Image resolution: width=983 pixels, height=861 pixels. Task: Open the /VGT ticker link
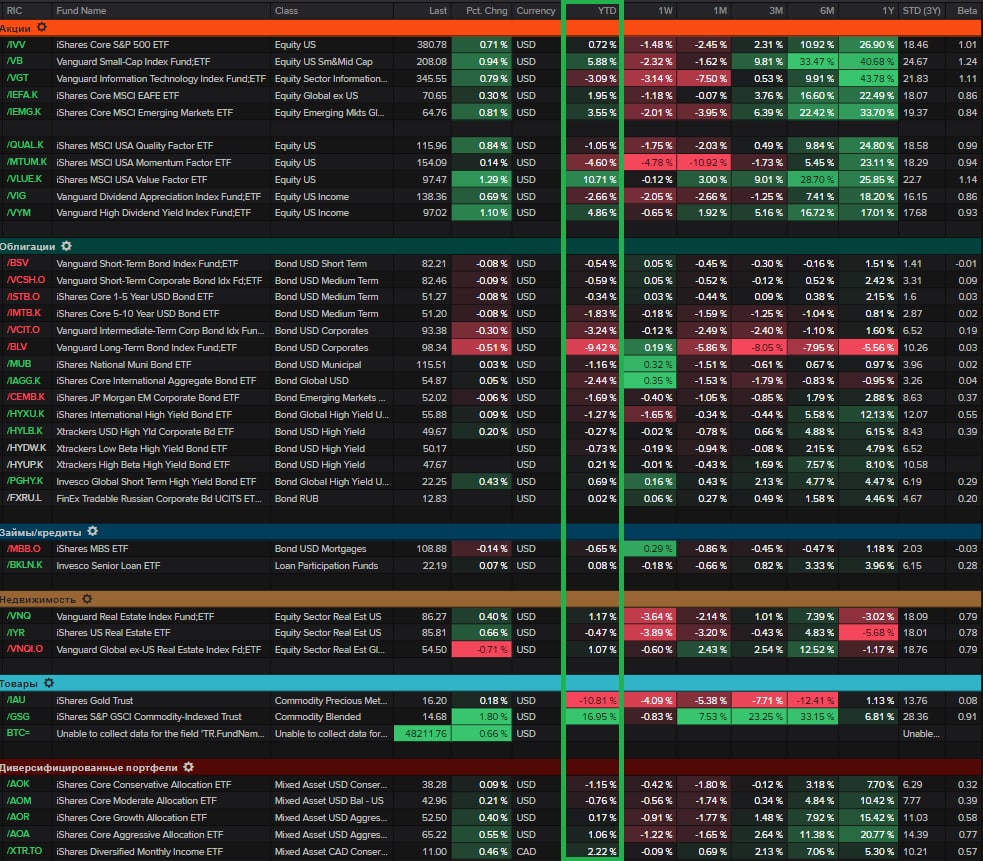[17, 78]
